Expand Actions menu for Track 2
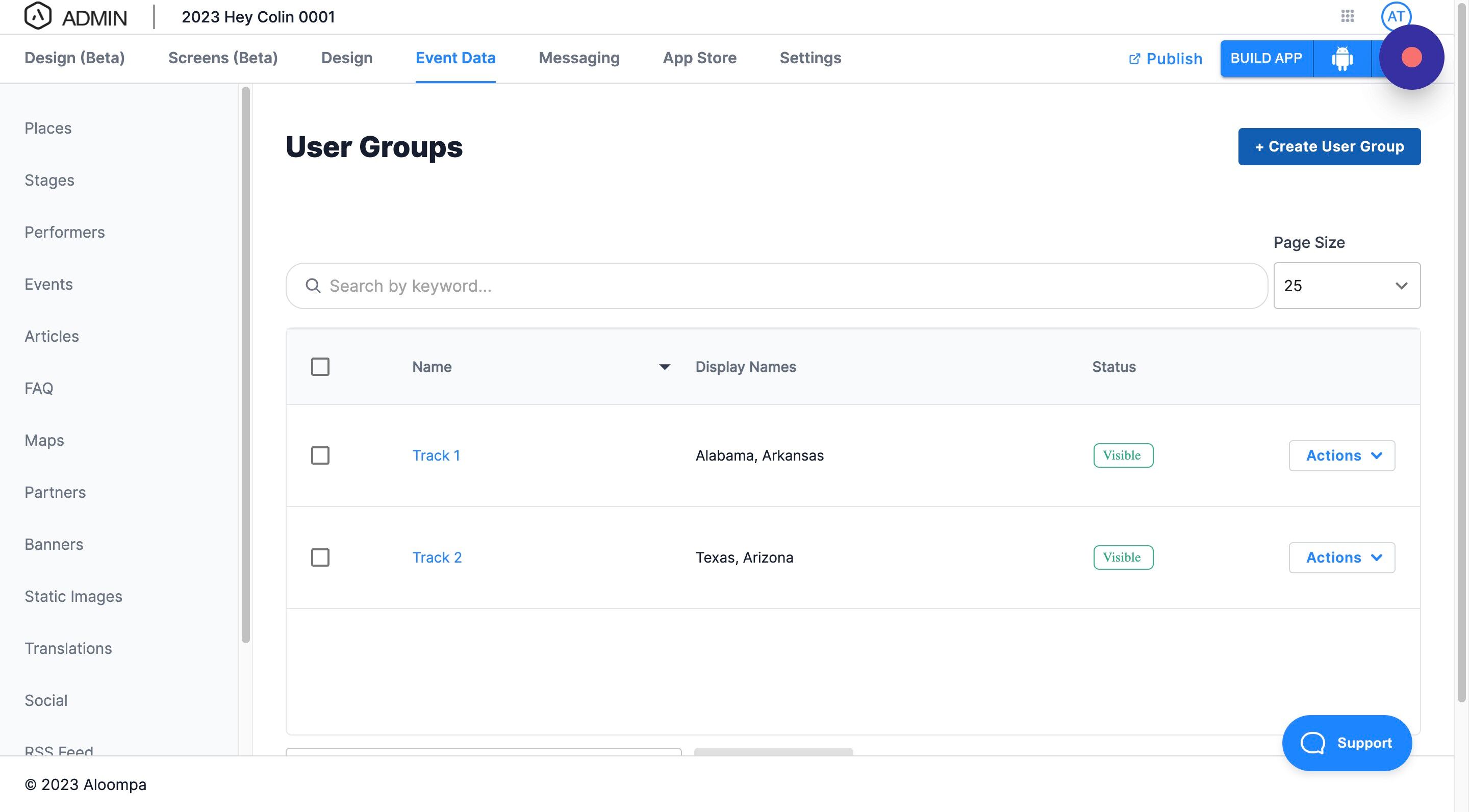 (x=1342, y=557)
